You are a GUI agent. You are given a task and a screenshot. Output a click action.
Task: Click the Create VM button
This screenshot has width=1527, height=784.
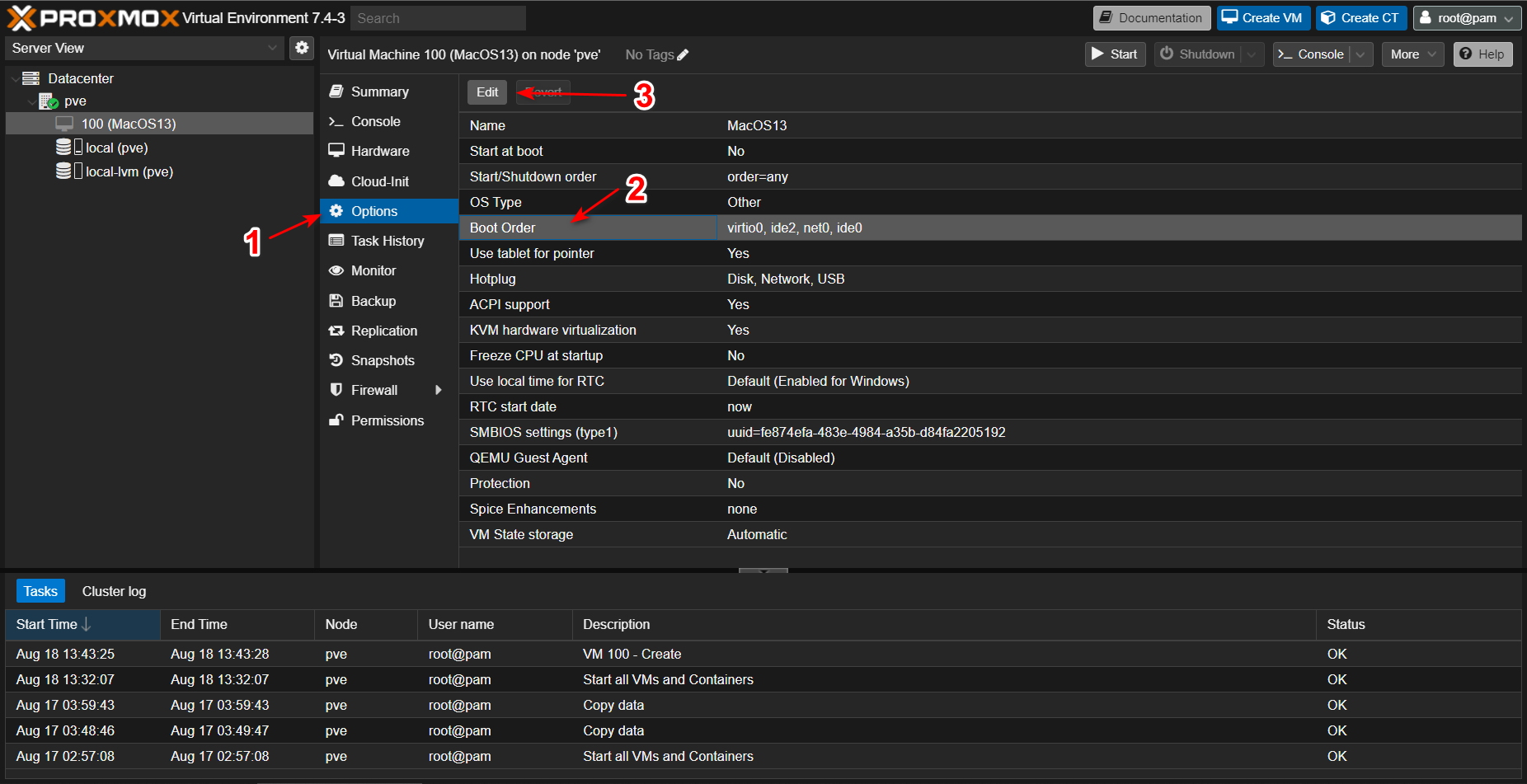1262,18
